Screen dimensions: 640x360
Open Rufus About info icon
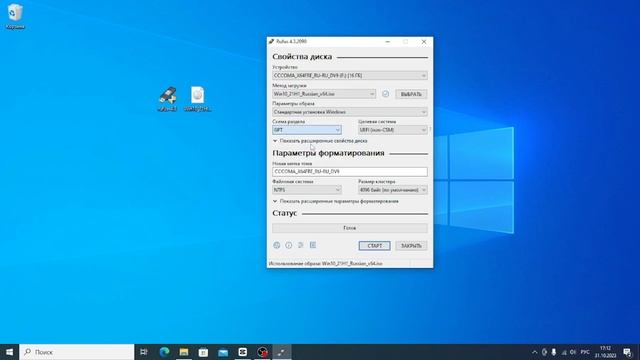coord(289,245)
